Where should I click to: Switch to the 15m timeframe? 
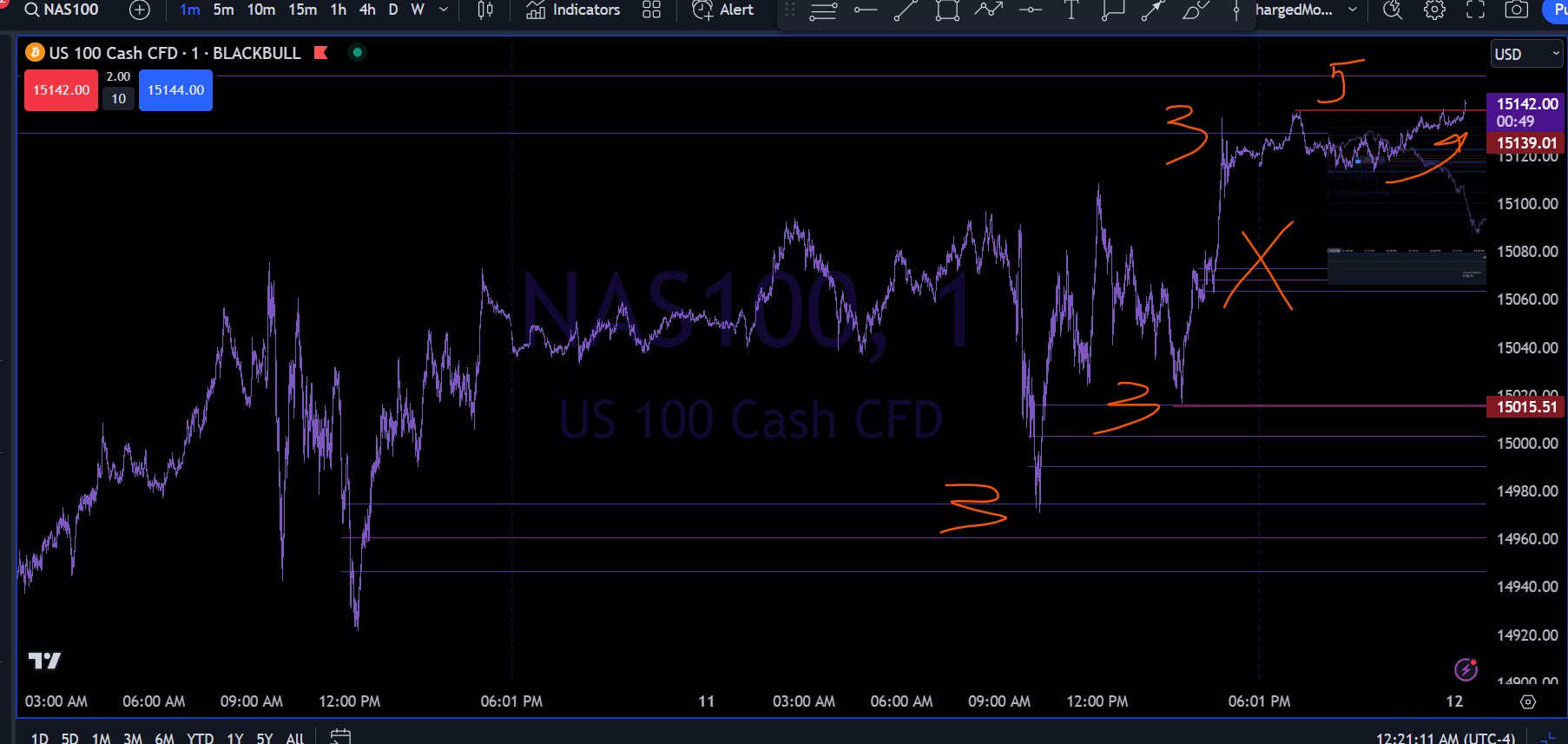click(x=302, y=10)
